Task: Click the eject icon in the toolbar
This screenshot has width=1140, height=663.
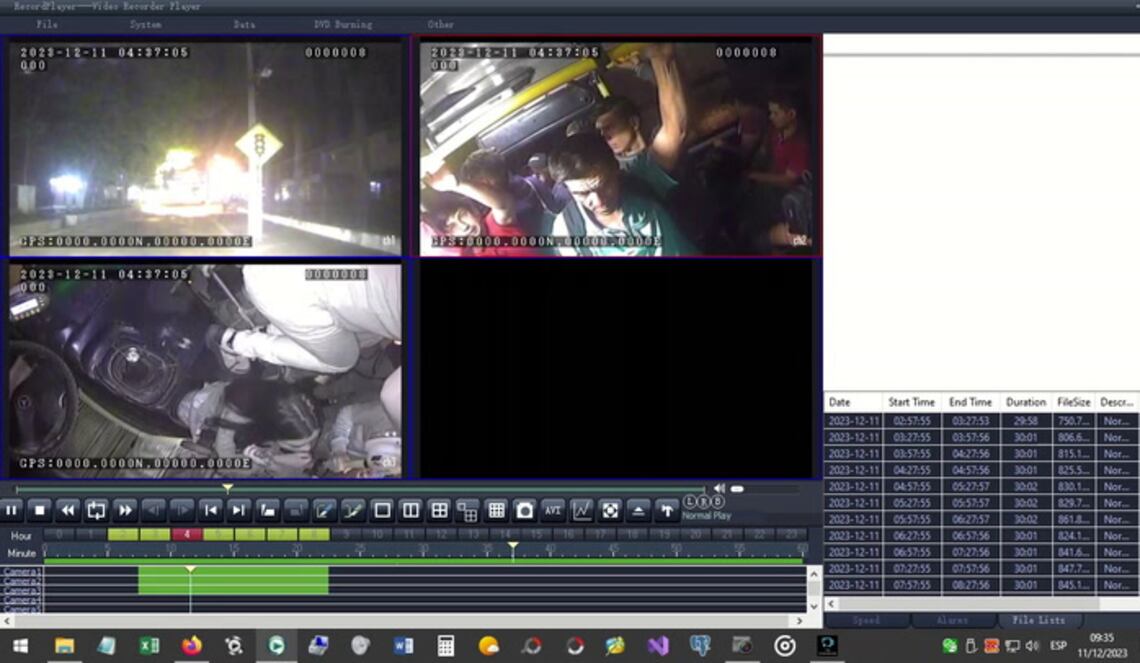Action: [x=638, y=510]
